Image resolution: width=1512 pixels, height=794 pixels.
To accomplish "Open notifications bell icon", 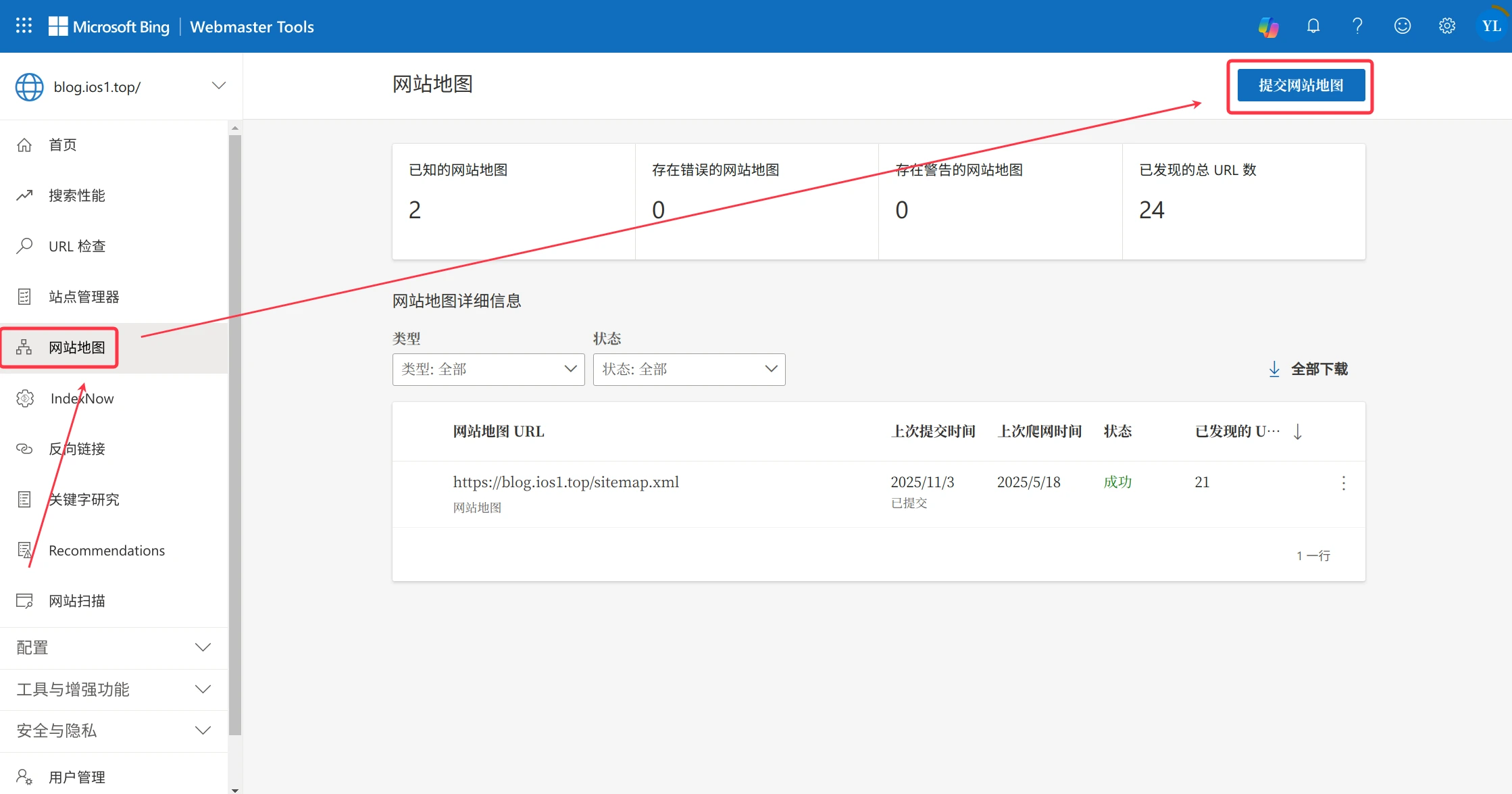I will tap(1313, 26).
